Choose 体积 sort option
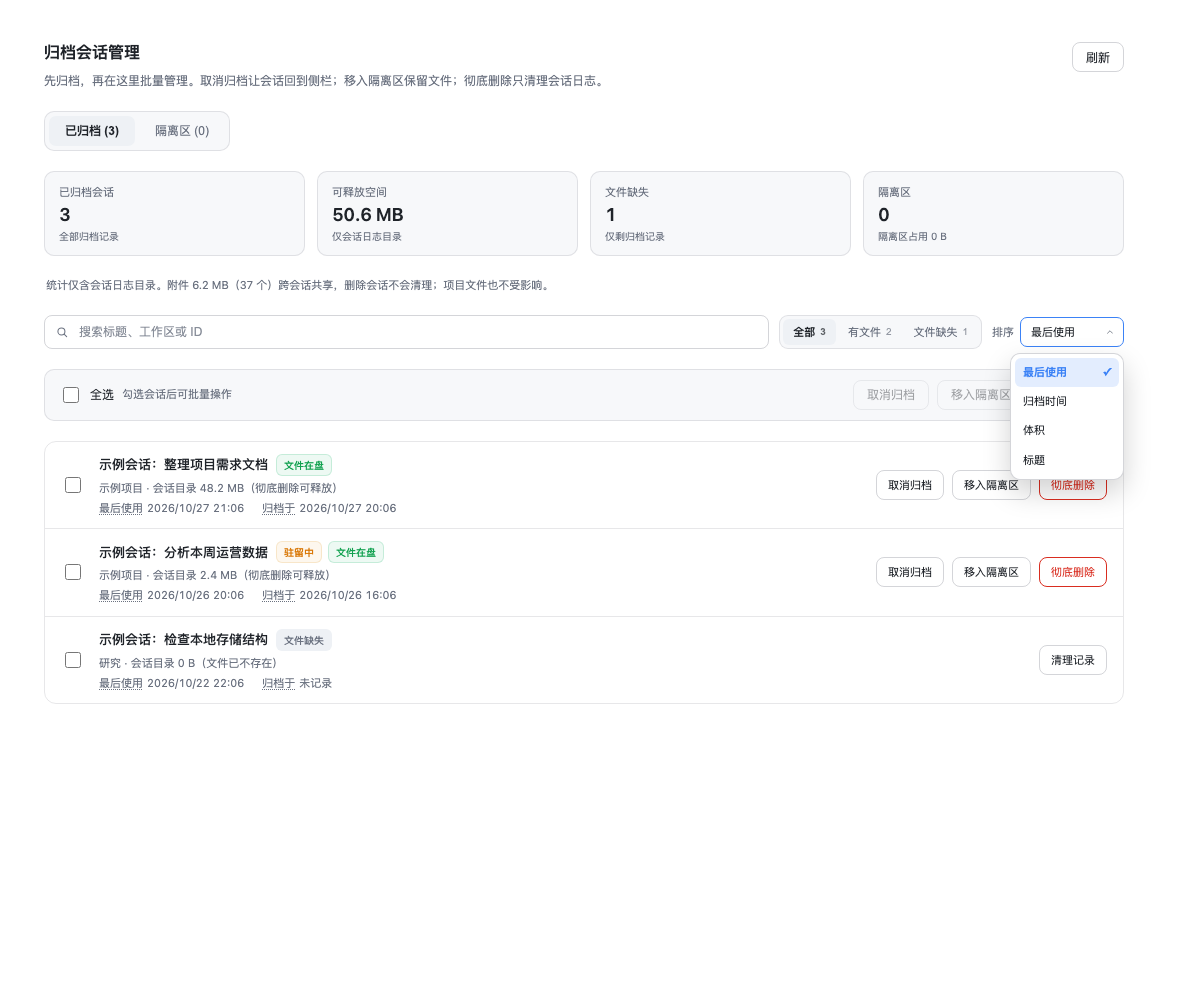This screenshot has width=1200, height=1000. click(x=1067, y=430)
